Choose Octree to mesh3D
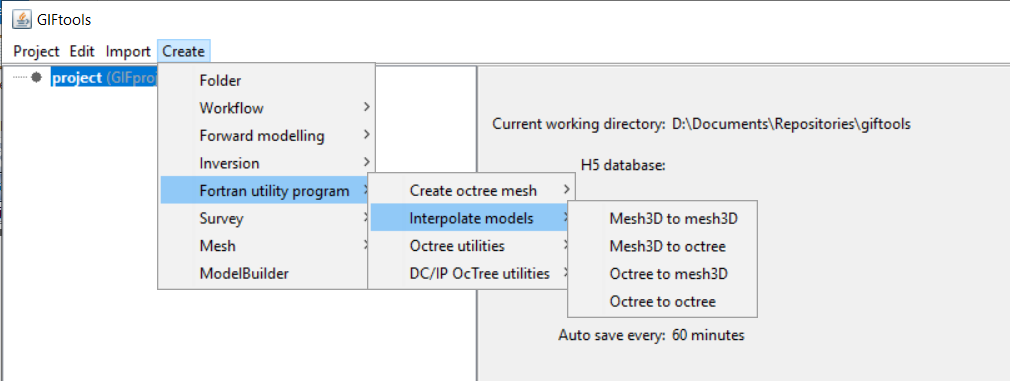Image resolution: width=1010 pixels, height=381 pixels. 662,274
